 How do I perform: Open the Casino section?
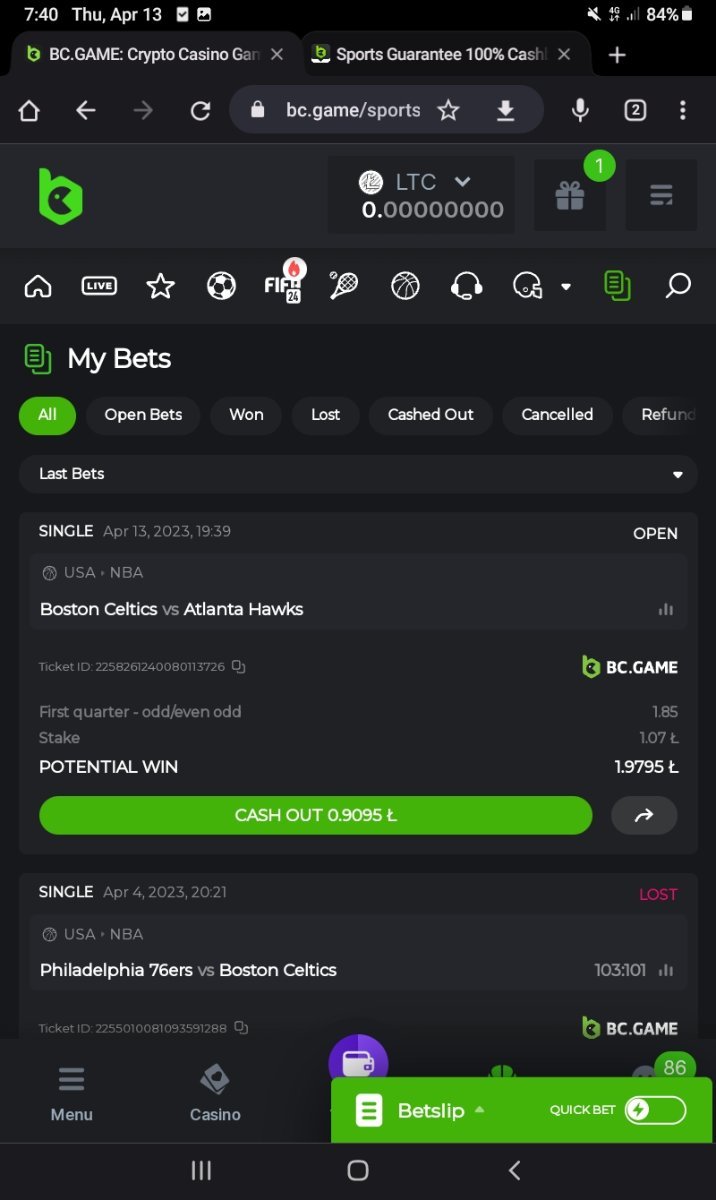(215, 1094)
